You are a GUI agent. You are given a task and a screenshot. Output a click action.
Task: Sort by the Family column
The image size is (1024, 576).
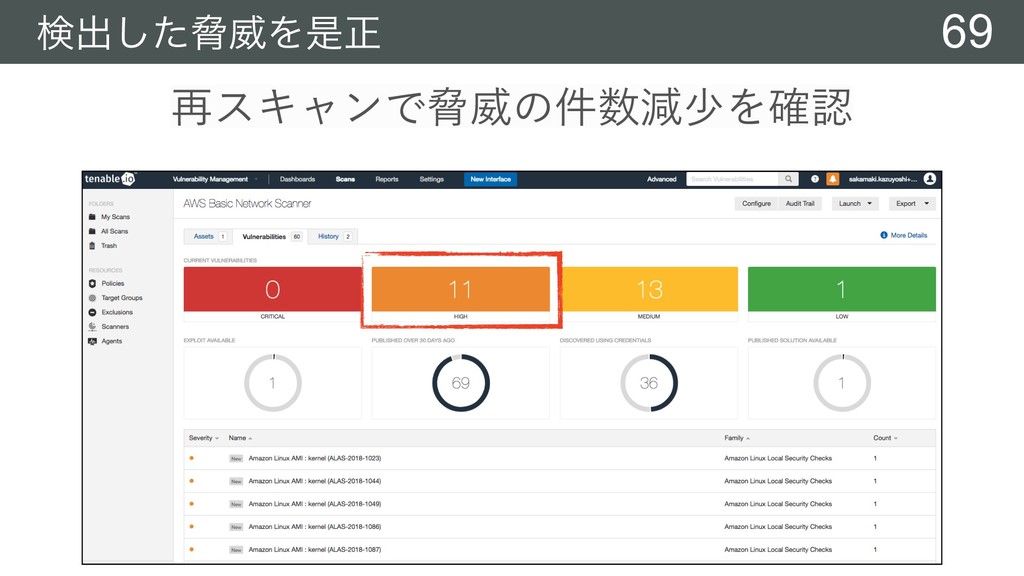[x=737, y=438]
